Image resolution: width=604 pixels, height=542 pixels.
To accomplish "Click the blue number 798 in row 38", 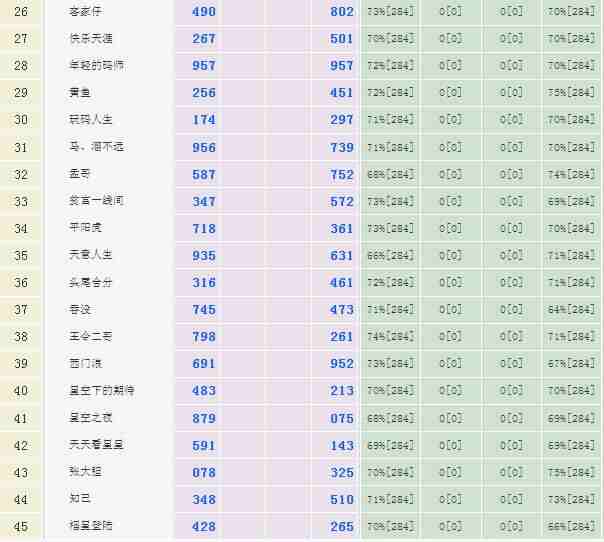I will pyautogui.click(x=204, y=336).
